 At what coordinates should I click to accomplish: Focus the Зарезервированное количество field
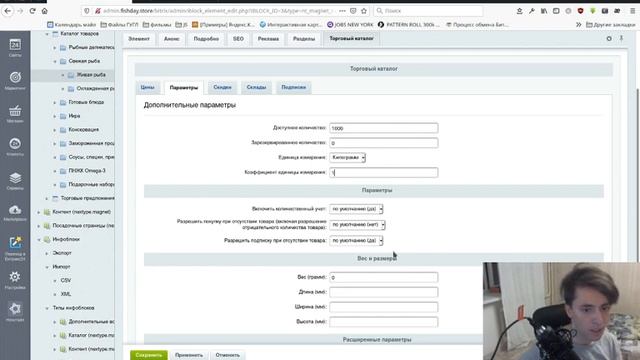pos(384,143)
